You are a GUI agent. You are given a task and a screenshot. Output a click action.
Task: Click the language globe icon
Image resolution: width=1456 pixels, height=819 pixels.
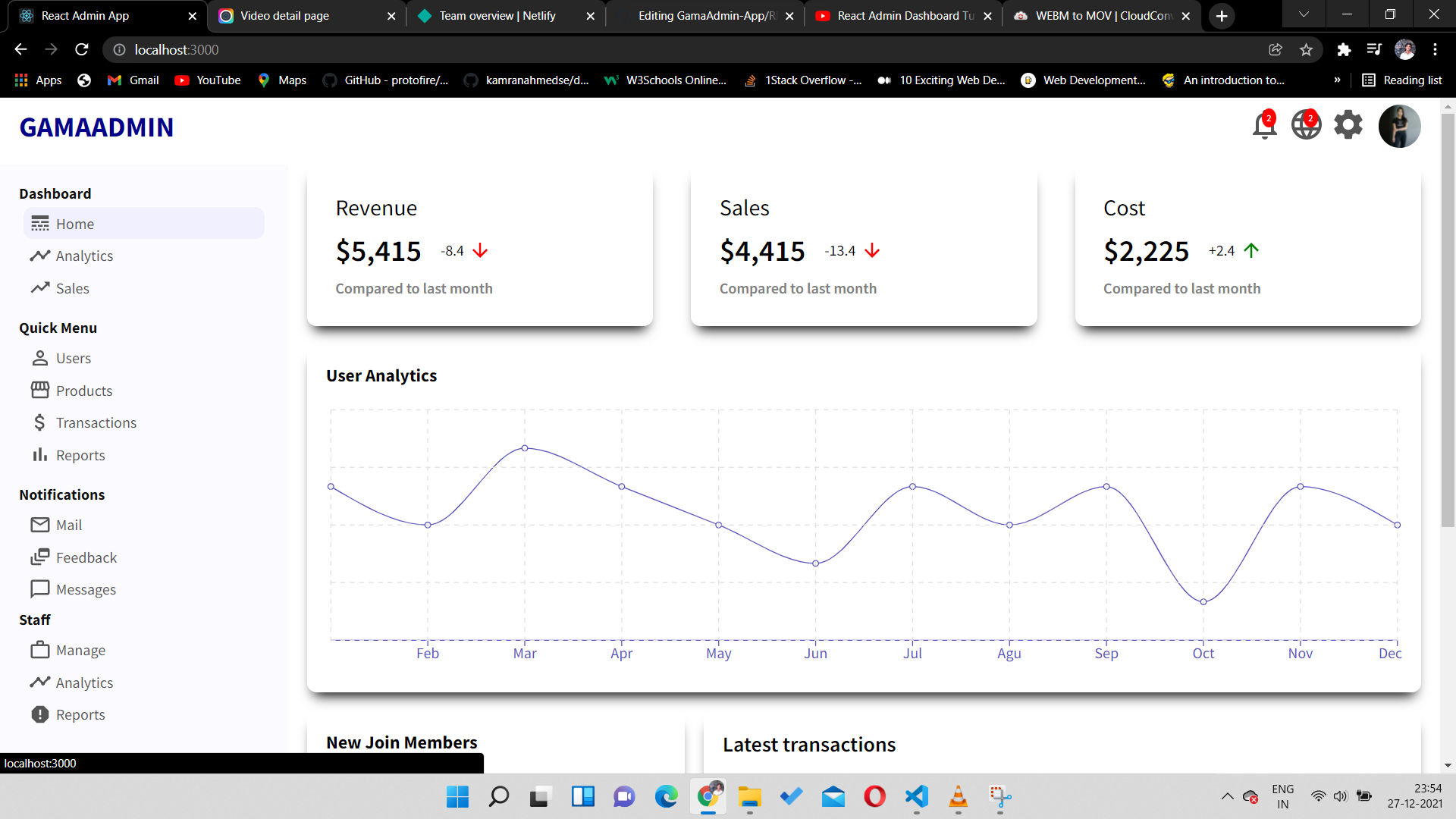(x=1305, y=126)
